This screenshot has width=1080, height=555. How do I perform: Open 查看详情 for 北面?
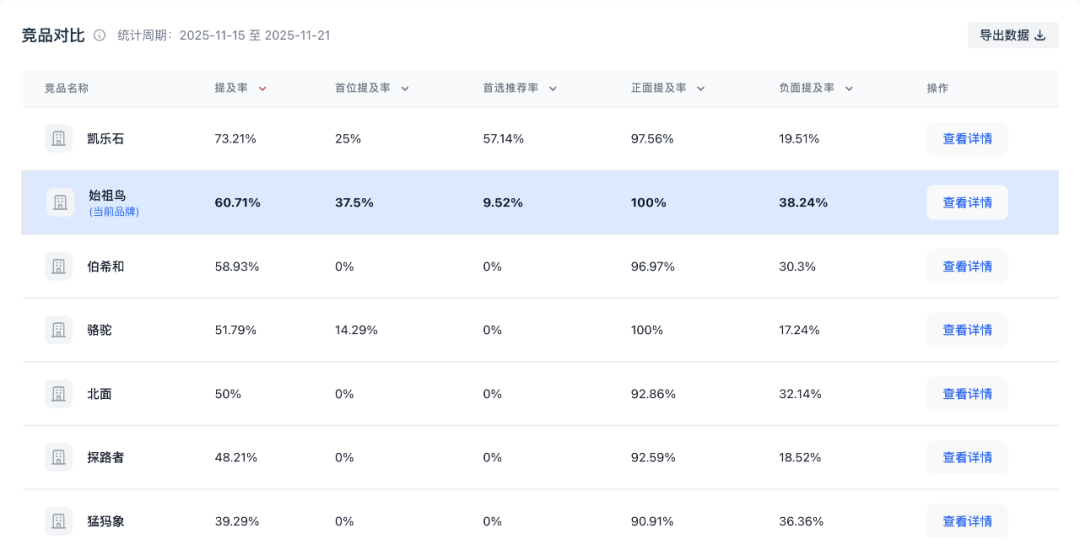click(967, 394)
